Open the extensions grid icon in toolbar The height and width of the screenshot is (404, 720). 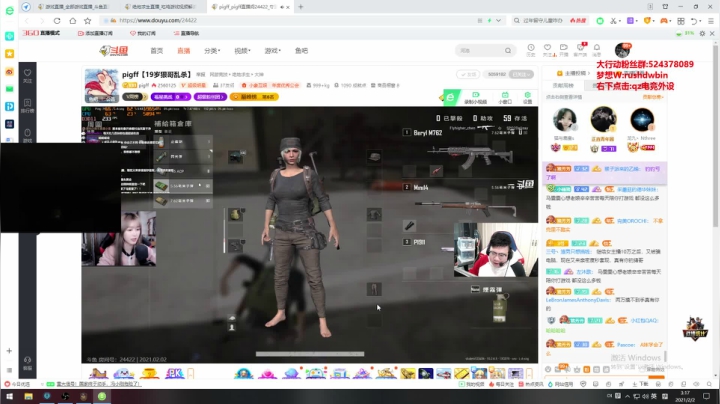click(x=681, y=21)
